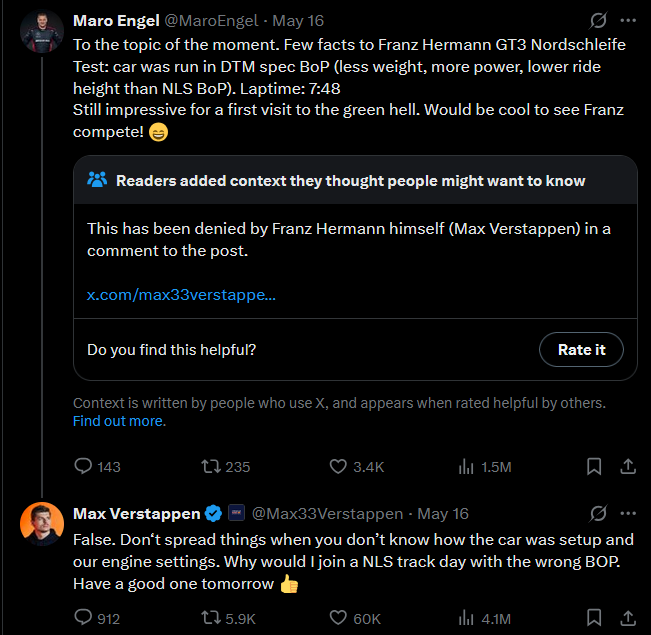Reply to Max Verstappen's post
The width and height of the screenshot is (651, 635).
tap(84, 618)
